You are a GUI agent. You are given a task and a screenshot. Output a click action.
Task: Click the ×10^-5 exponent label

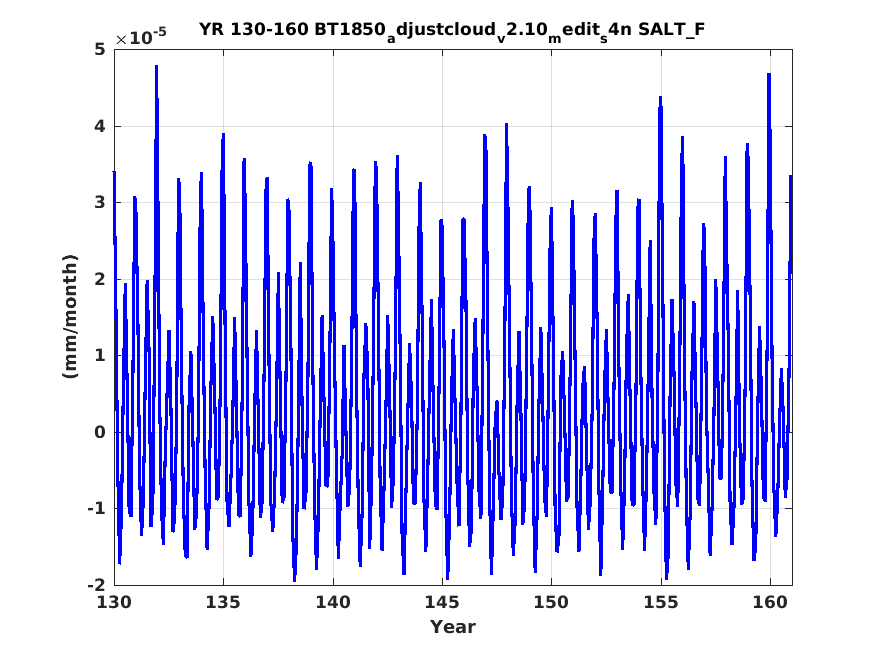141,37
